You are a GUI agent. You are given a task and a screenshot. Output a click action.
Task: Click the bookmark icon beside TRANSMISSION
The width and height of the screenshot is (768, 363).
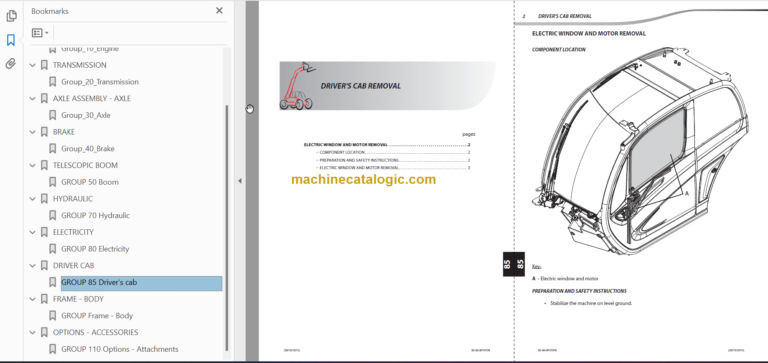coord(44,65)
